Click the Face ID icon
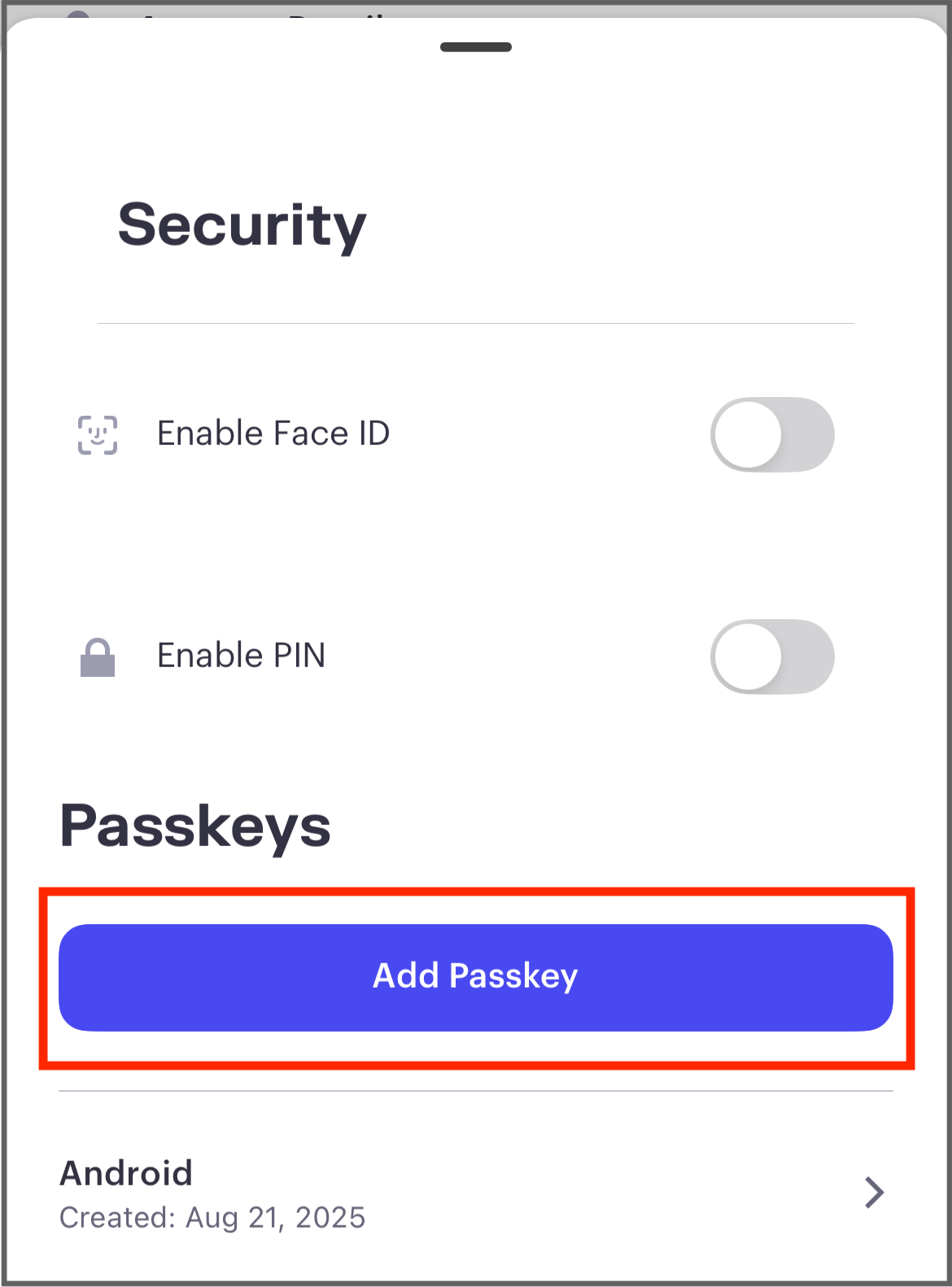 tap(99, 434)
